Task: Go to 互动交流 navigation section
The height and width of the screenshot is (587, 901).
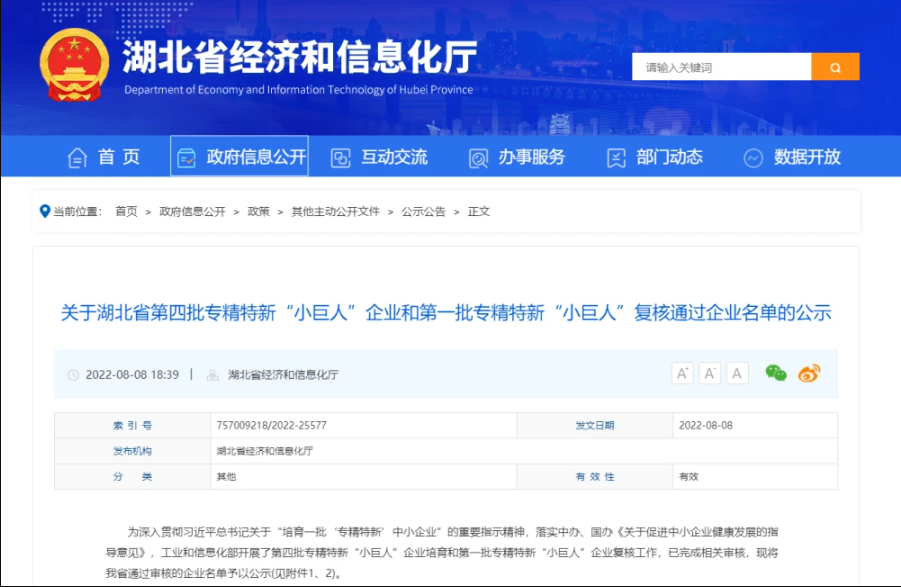Action: pos(380,157)
